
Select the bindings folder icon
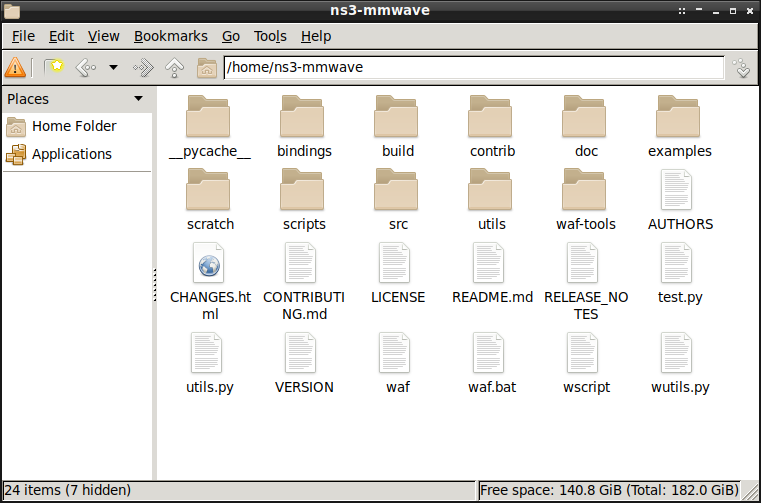tap(302, 116)
